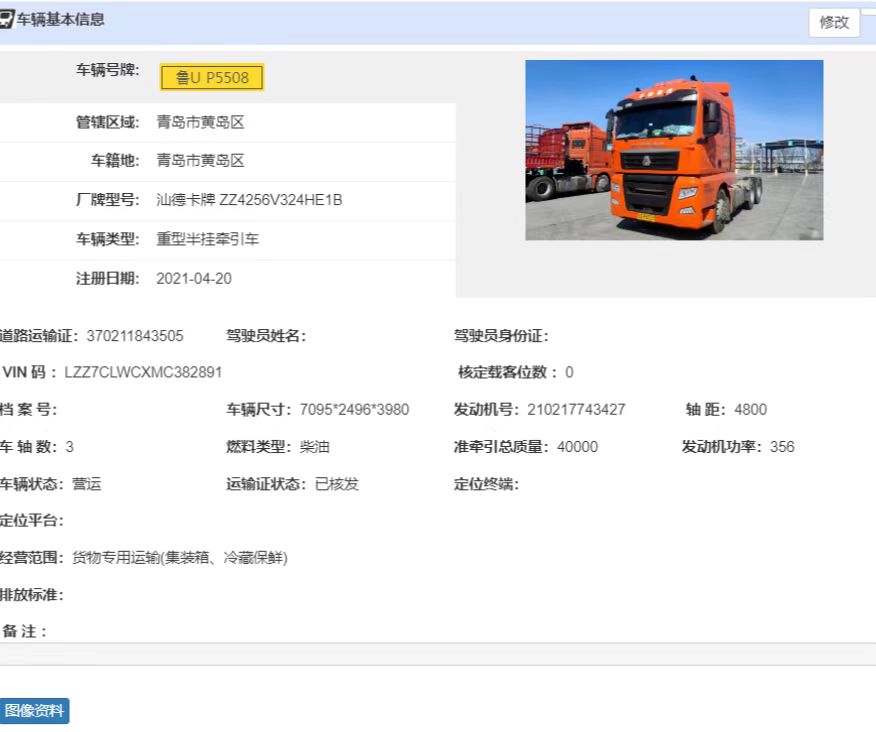Click the vehicle type 重型半挂牵引车
This screenshot has height=732, width=876.
tap(207, 240)
